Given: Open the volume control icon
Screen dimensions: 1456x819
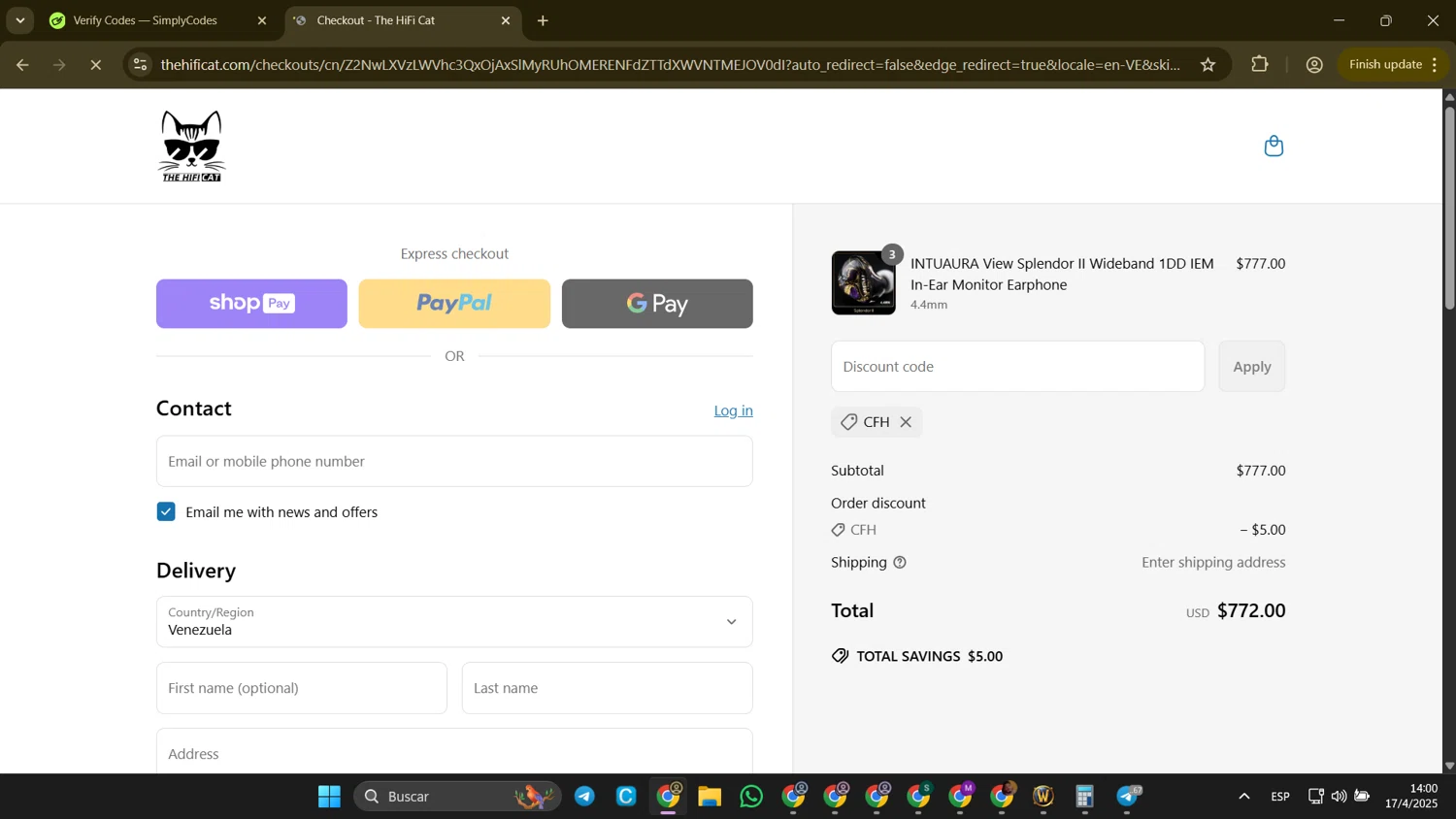Looking at the screenshot, I should pos(1339,797).
